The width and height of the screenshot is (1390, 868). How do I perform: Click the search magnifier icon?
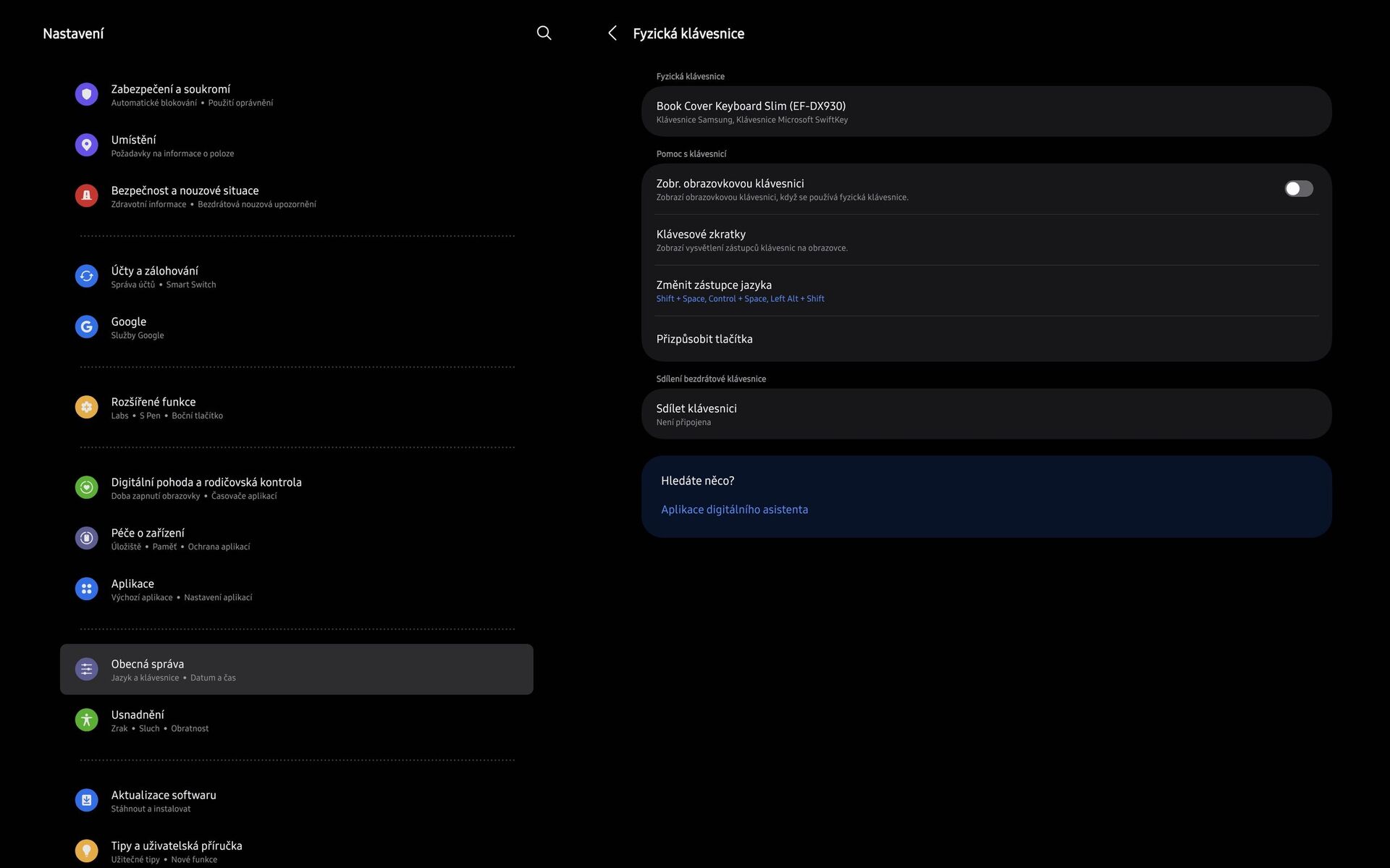pos(544,33)
